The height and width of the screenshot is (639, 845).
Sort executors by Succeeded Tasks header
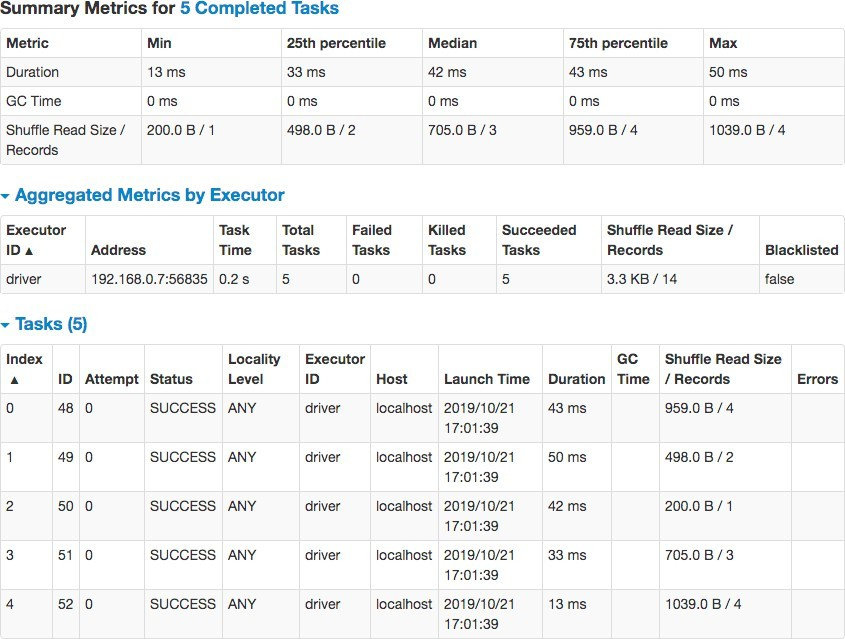tap(539, 240)
